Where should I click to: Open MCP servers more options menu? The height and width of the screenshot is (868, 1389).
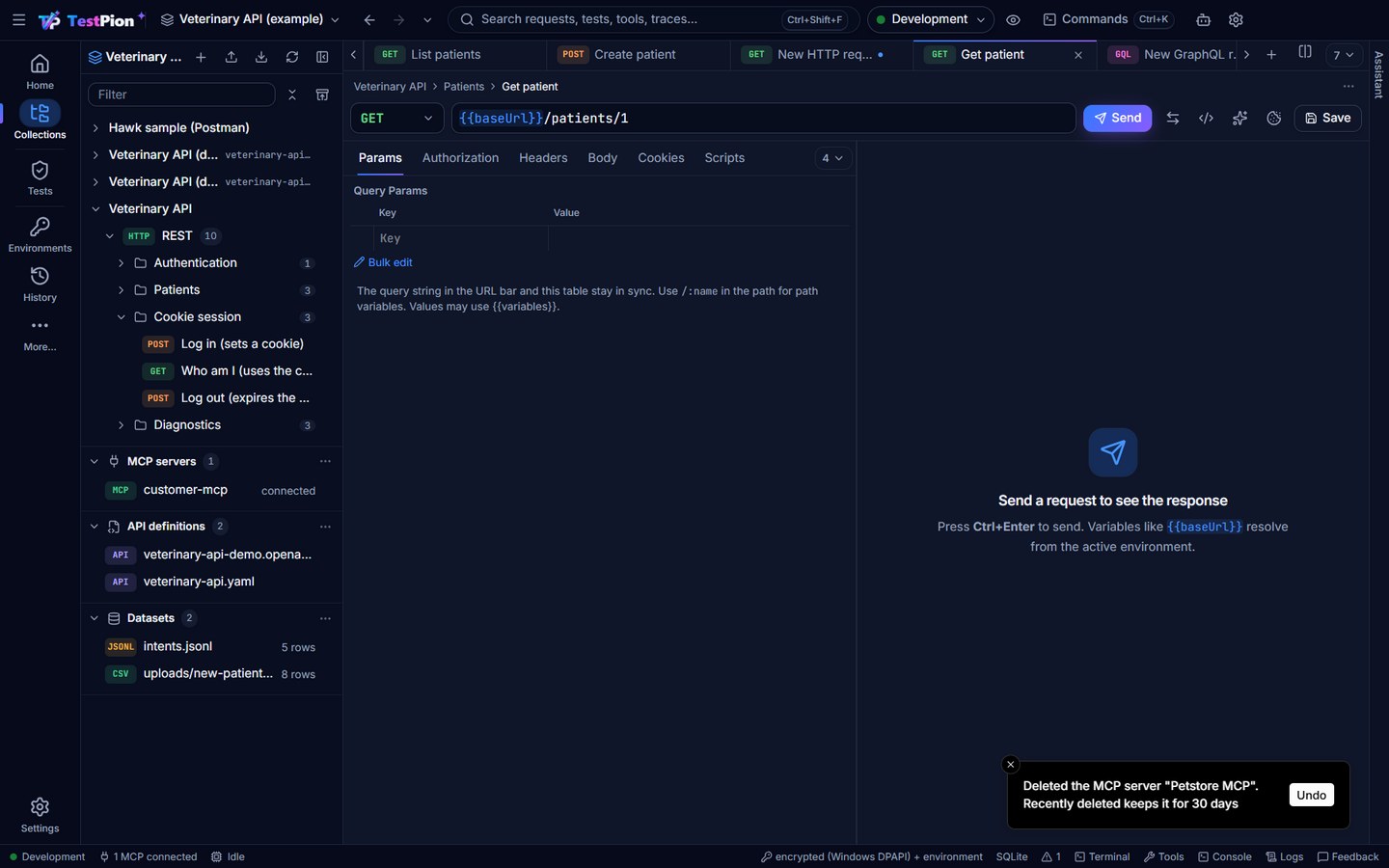click(x=325, y=461)
